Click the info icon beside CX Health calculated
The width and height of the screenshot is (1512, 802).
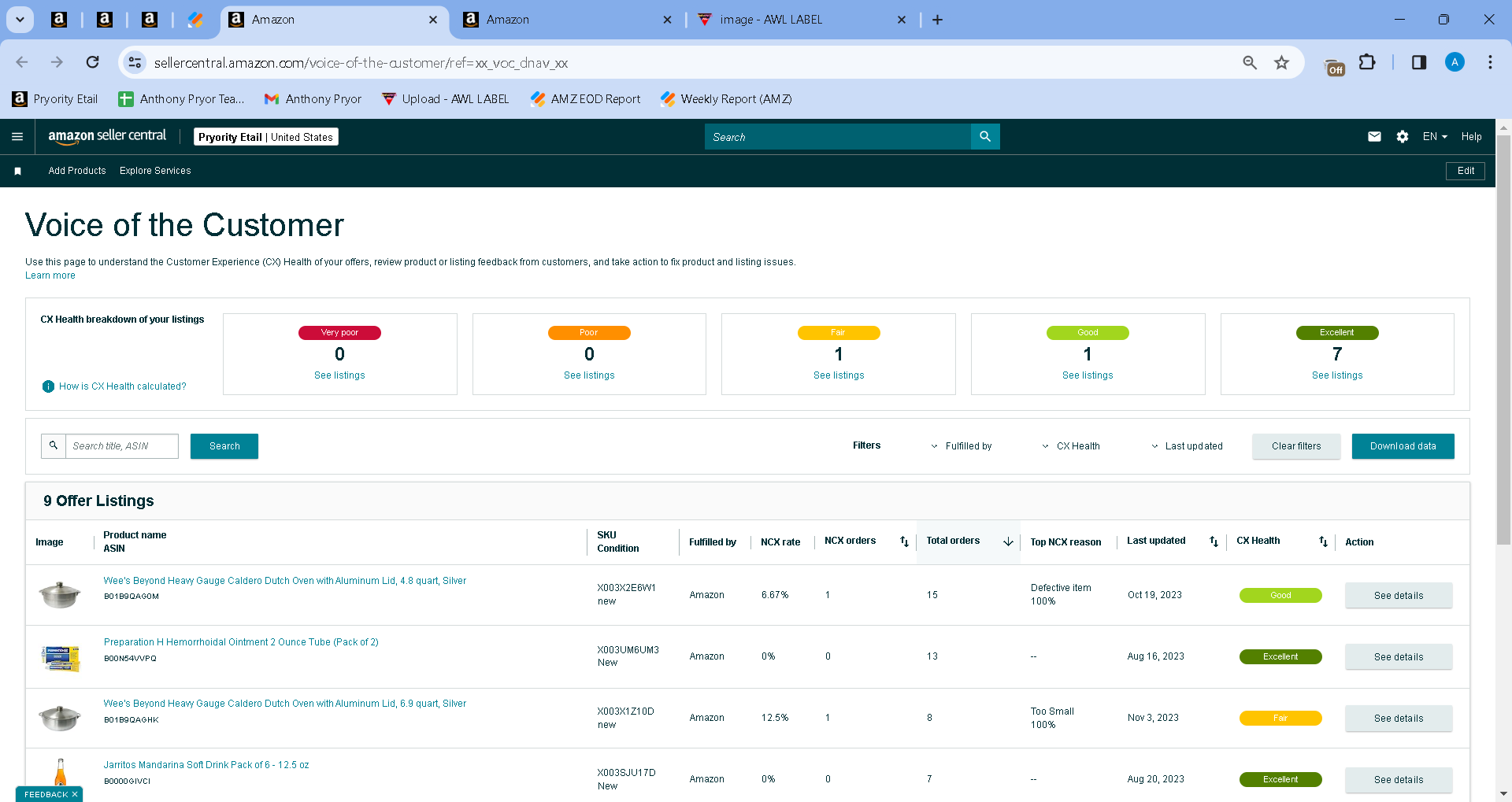[48, 386]
